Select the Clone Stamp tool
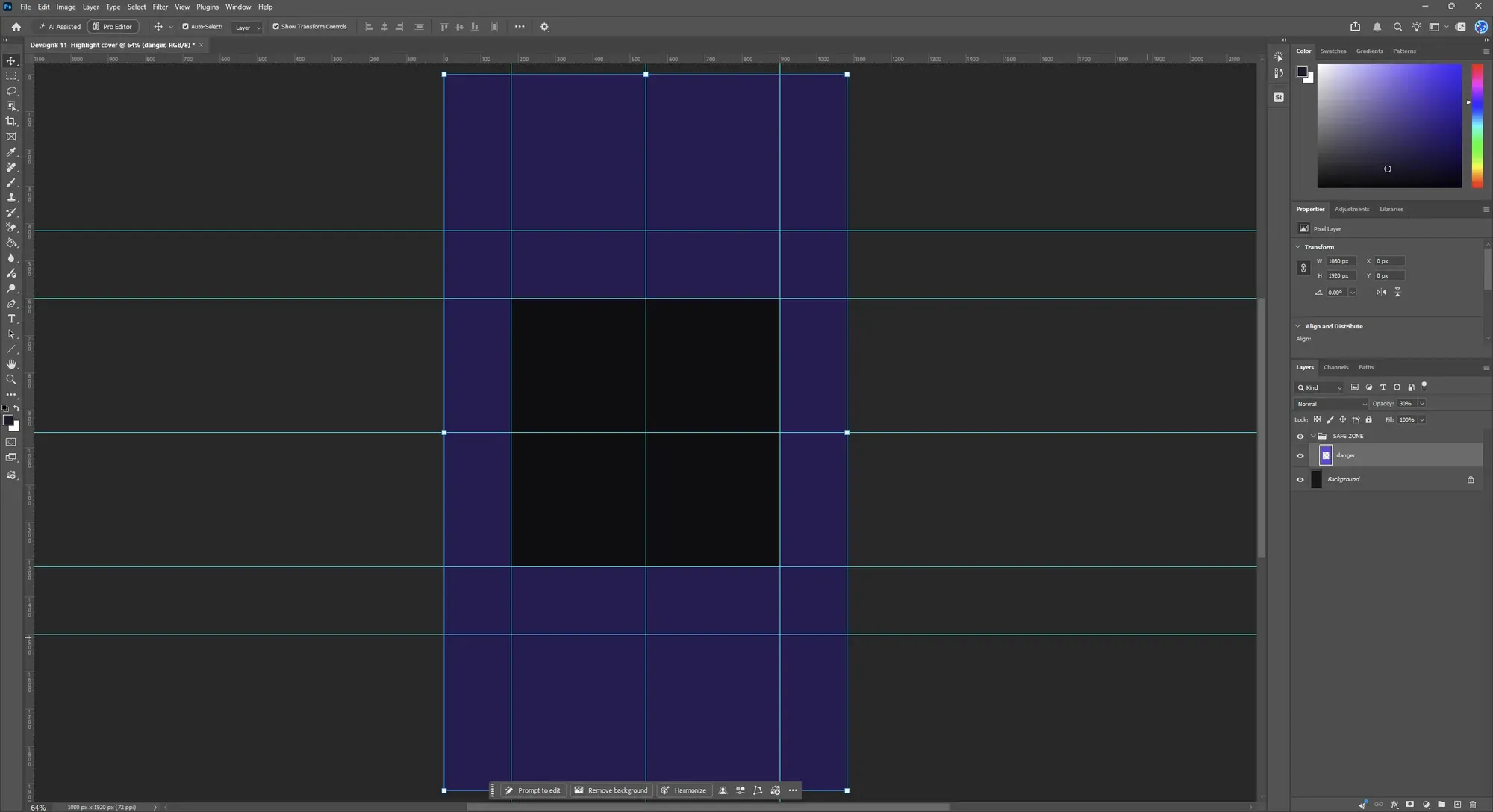 pos(11,198)
